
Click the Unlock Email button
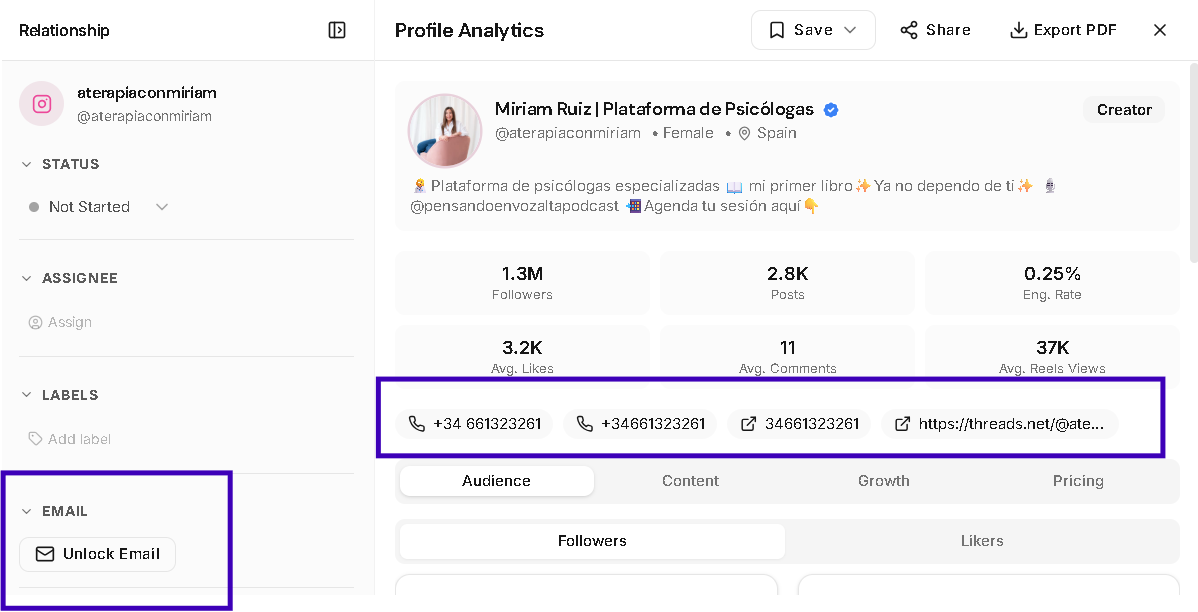point(97,554)
